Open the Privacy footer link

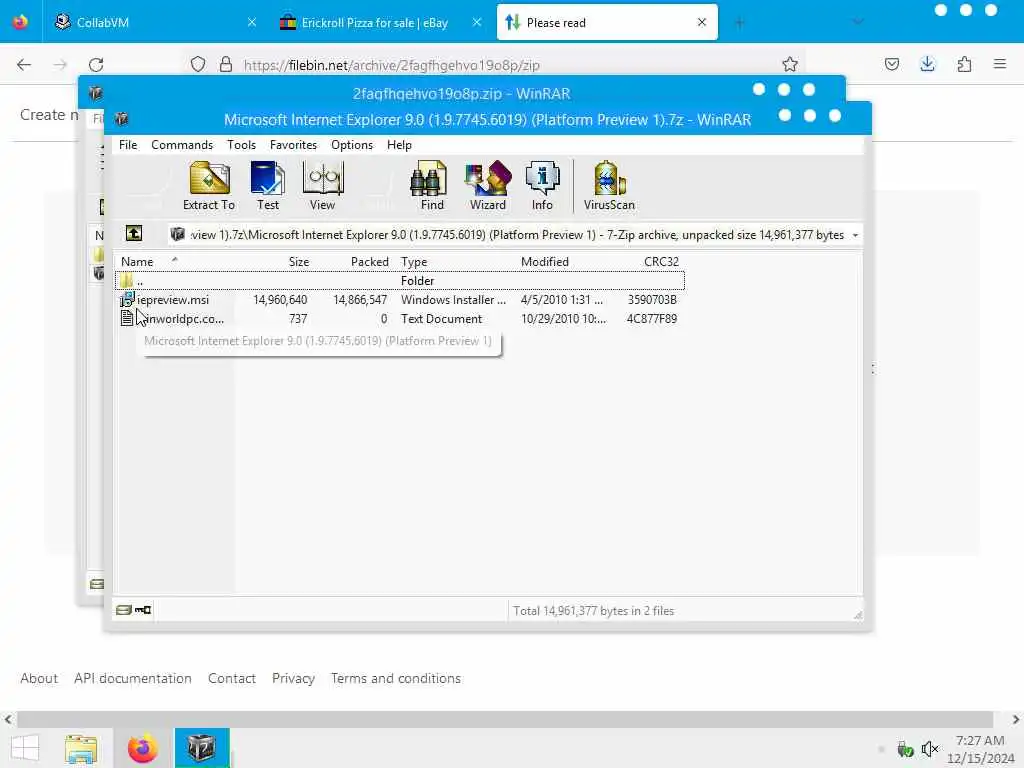(293, 678)
